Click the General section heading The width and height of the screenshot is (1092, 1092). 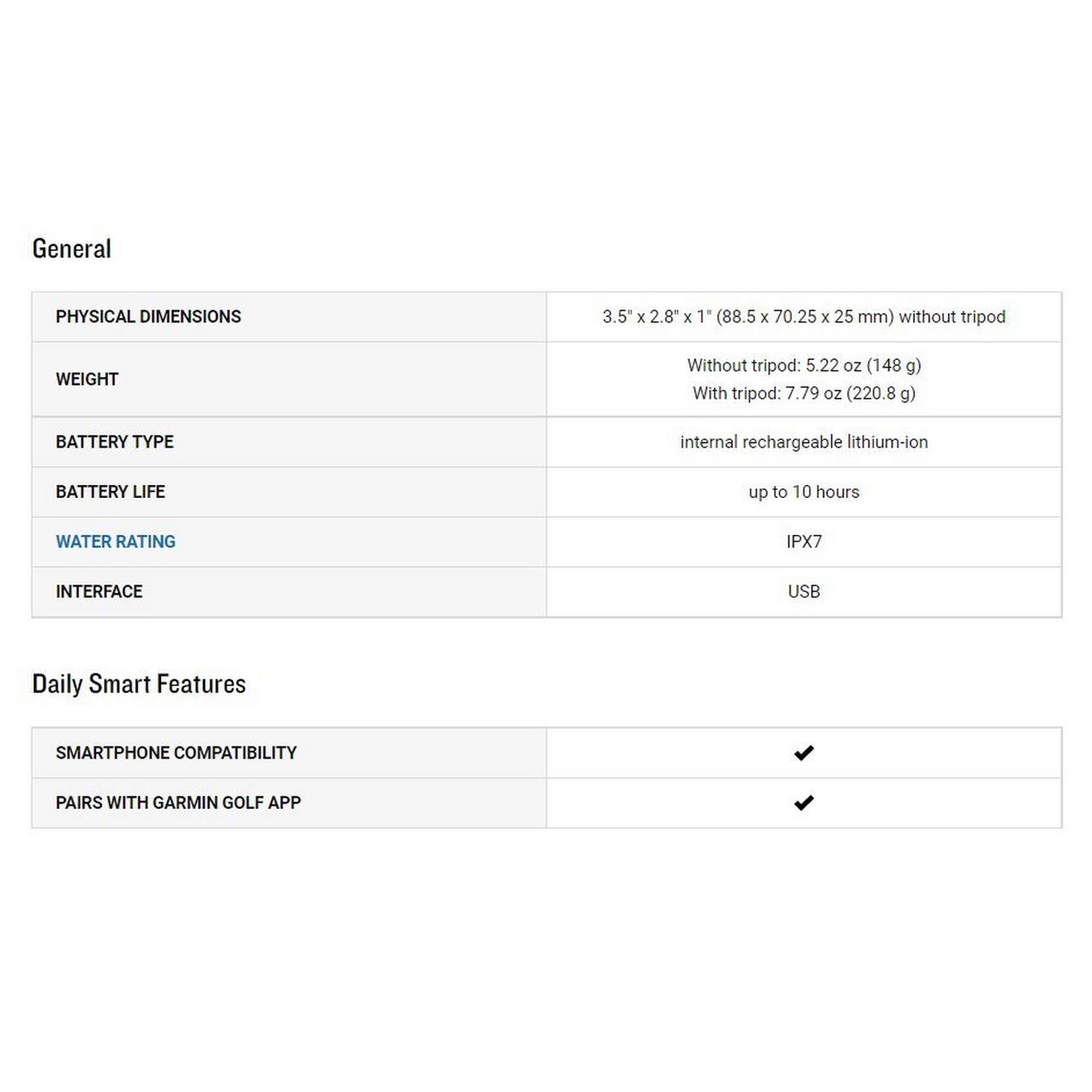tap(72, 249)
